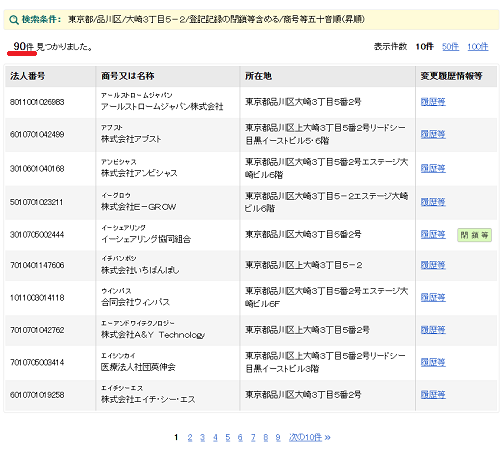Viewport: 500px width, 449px height.
Task: Click the 90件 results count text
Action: tap(24, 46)
